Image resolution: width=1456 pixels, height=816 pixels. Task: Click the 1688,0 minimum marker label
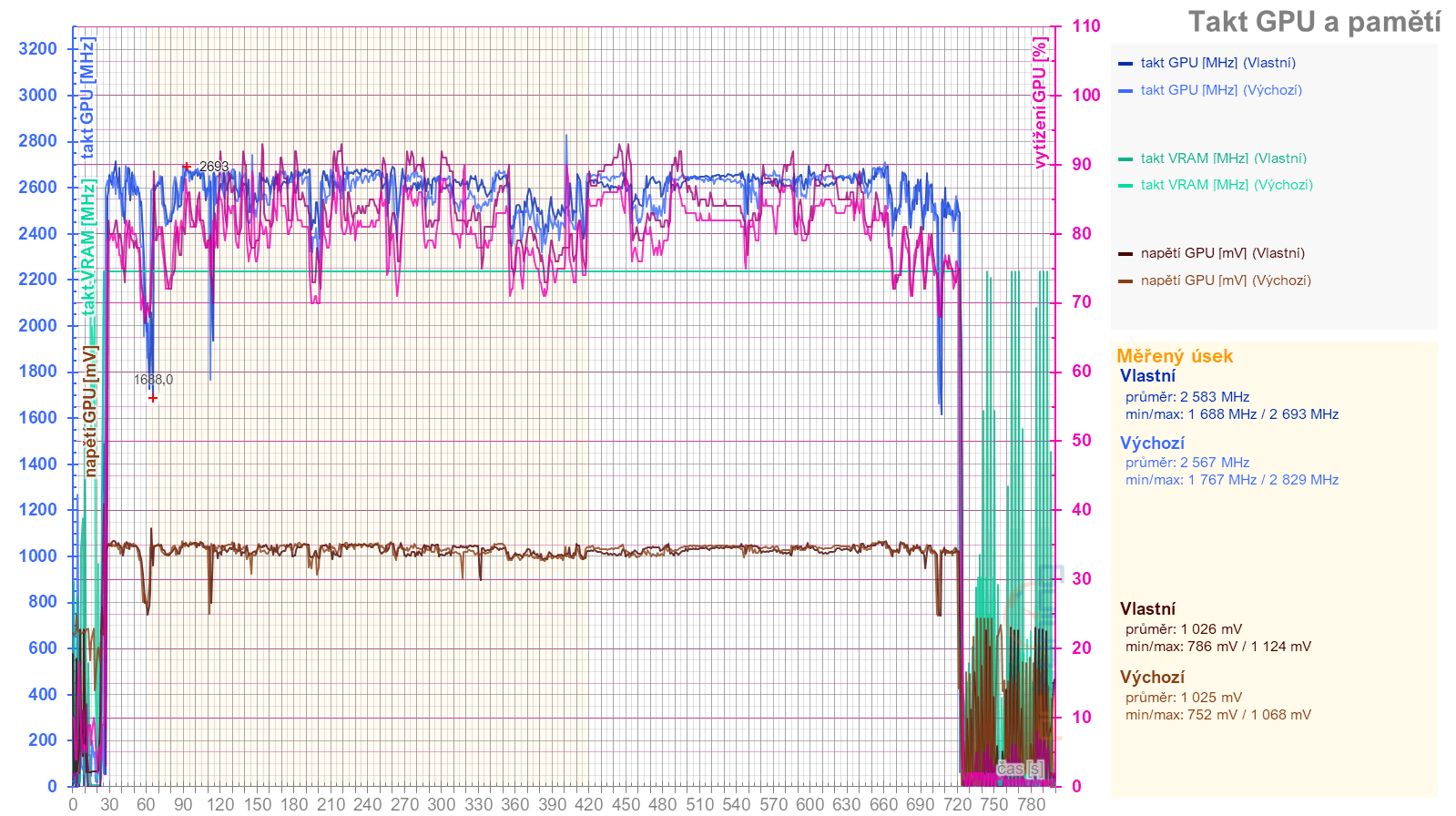coord(153,380)
